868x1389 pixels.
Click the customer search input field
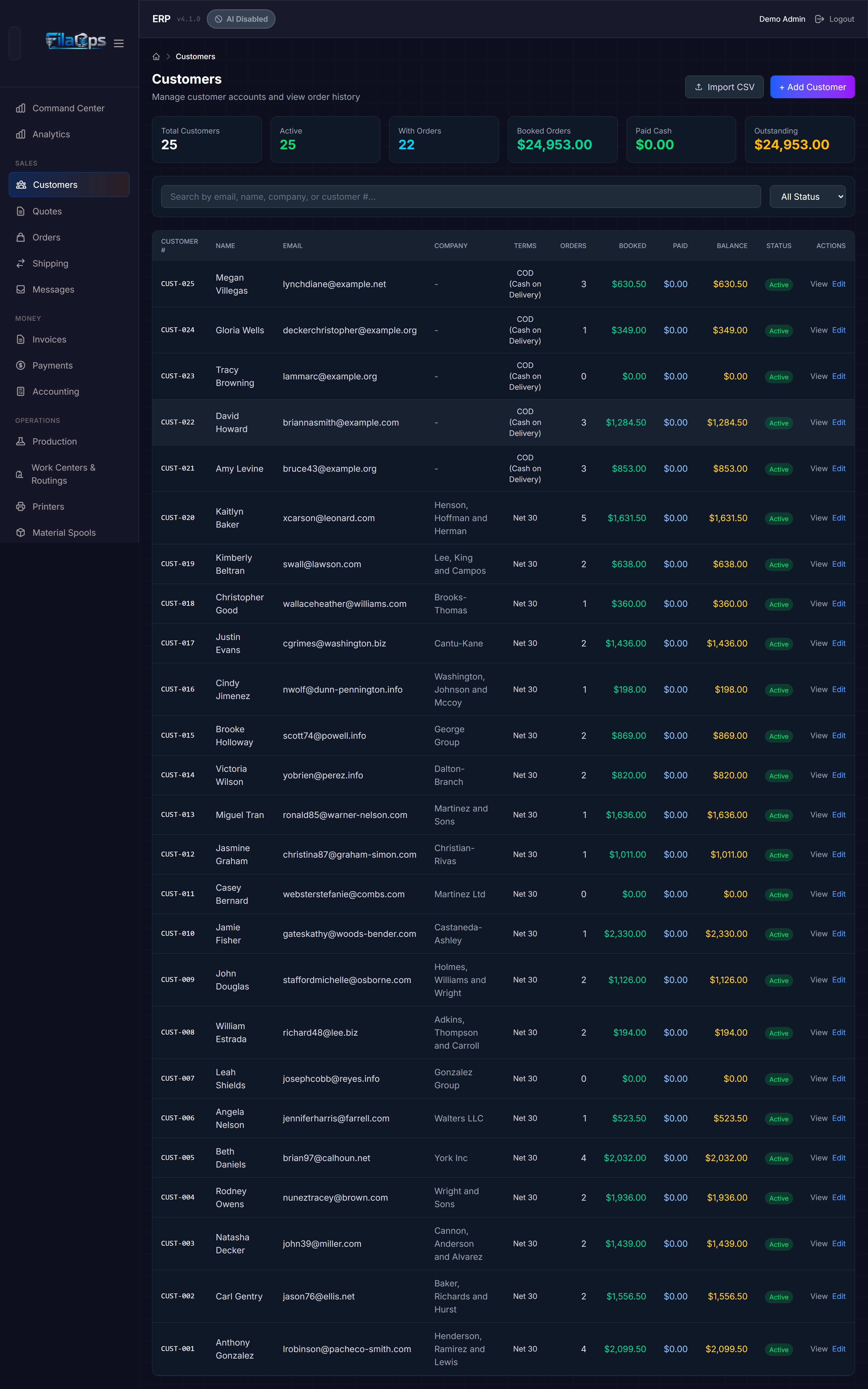click(x=460, y=197)
